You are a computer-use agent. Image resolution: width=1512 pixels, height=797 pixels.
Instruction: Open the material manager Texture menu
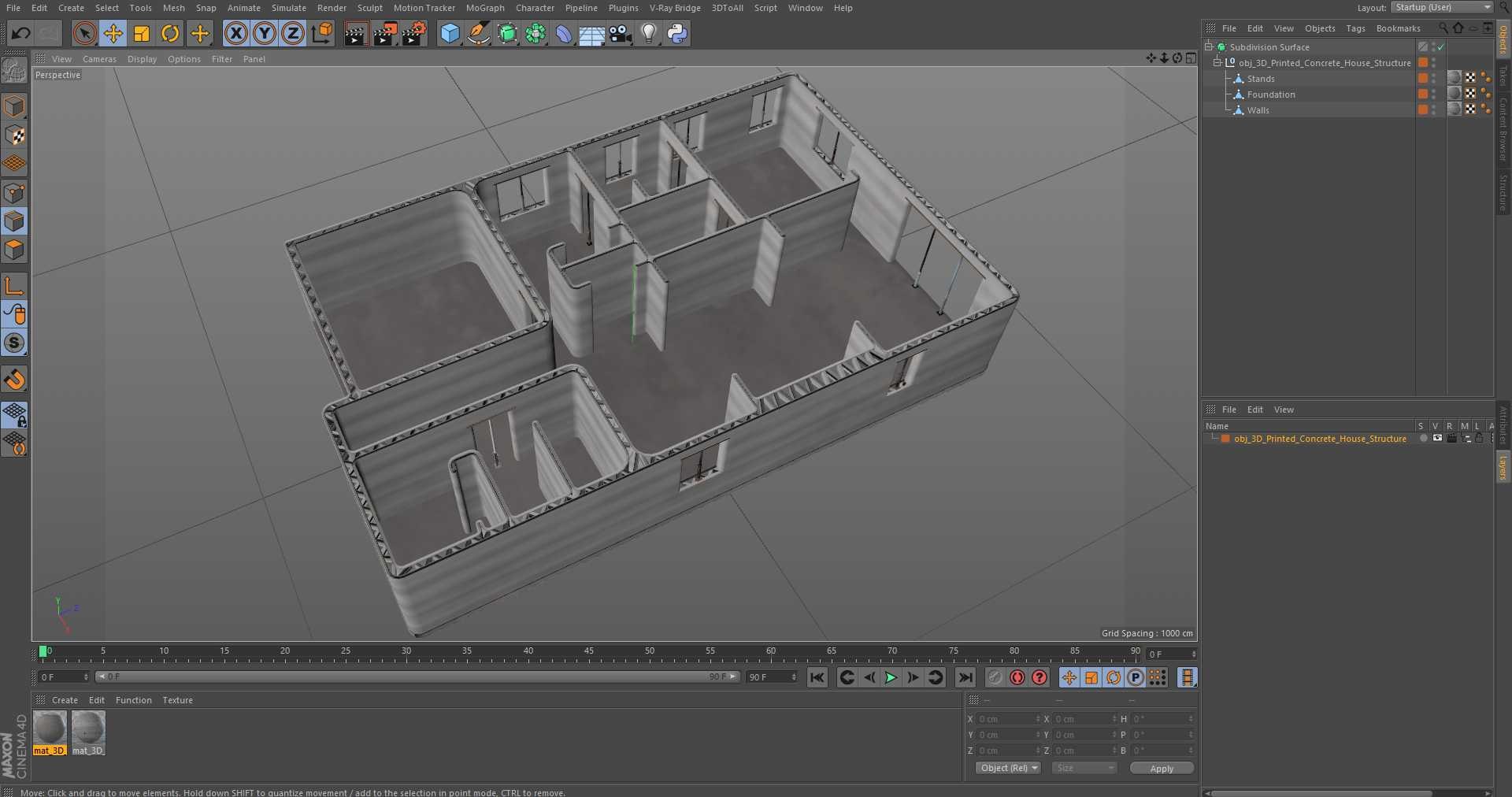[177, 700]
